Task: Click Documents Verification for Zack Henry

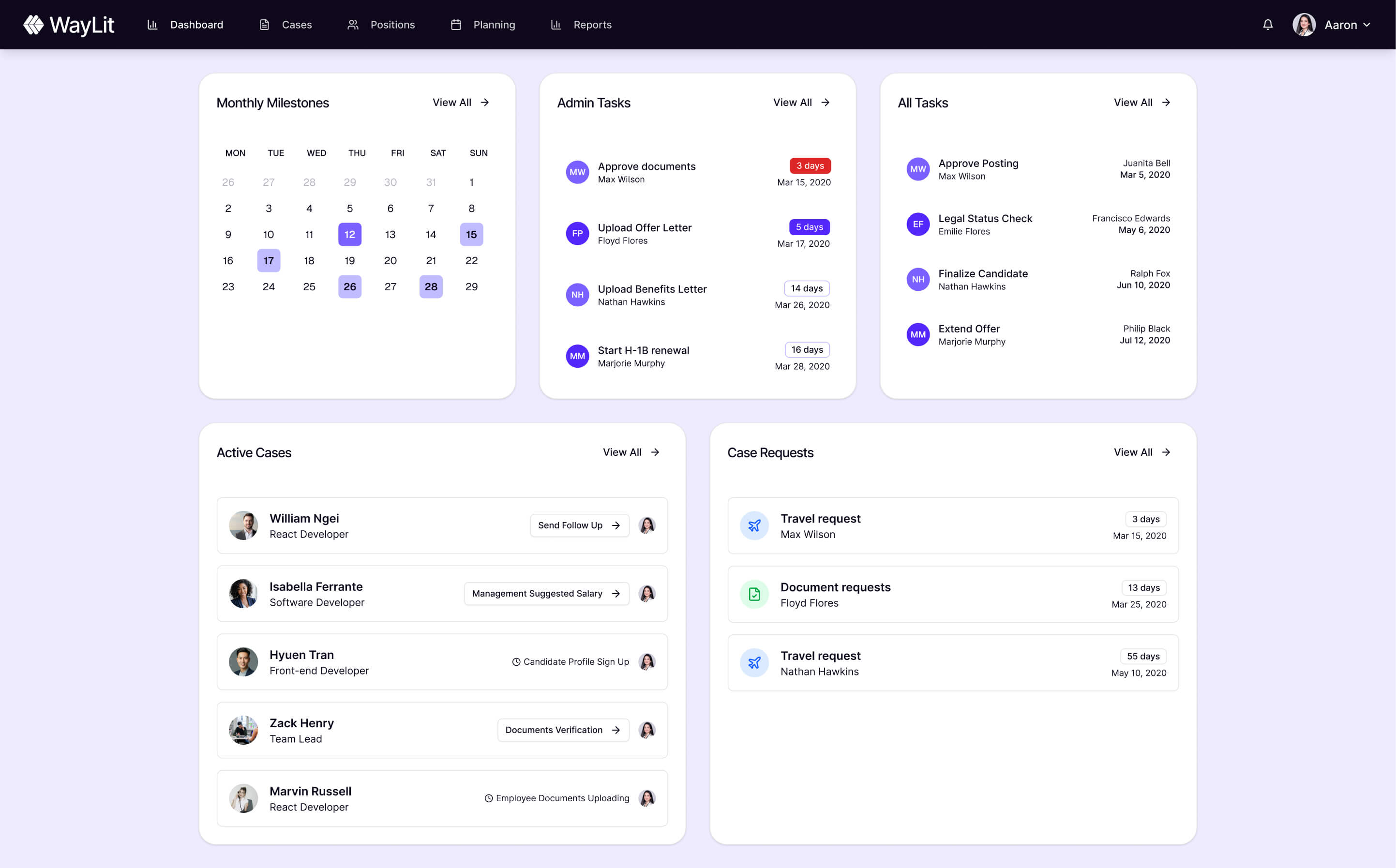Action: (563, 730)
